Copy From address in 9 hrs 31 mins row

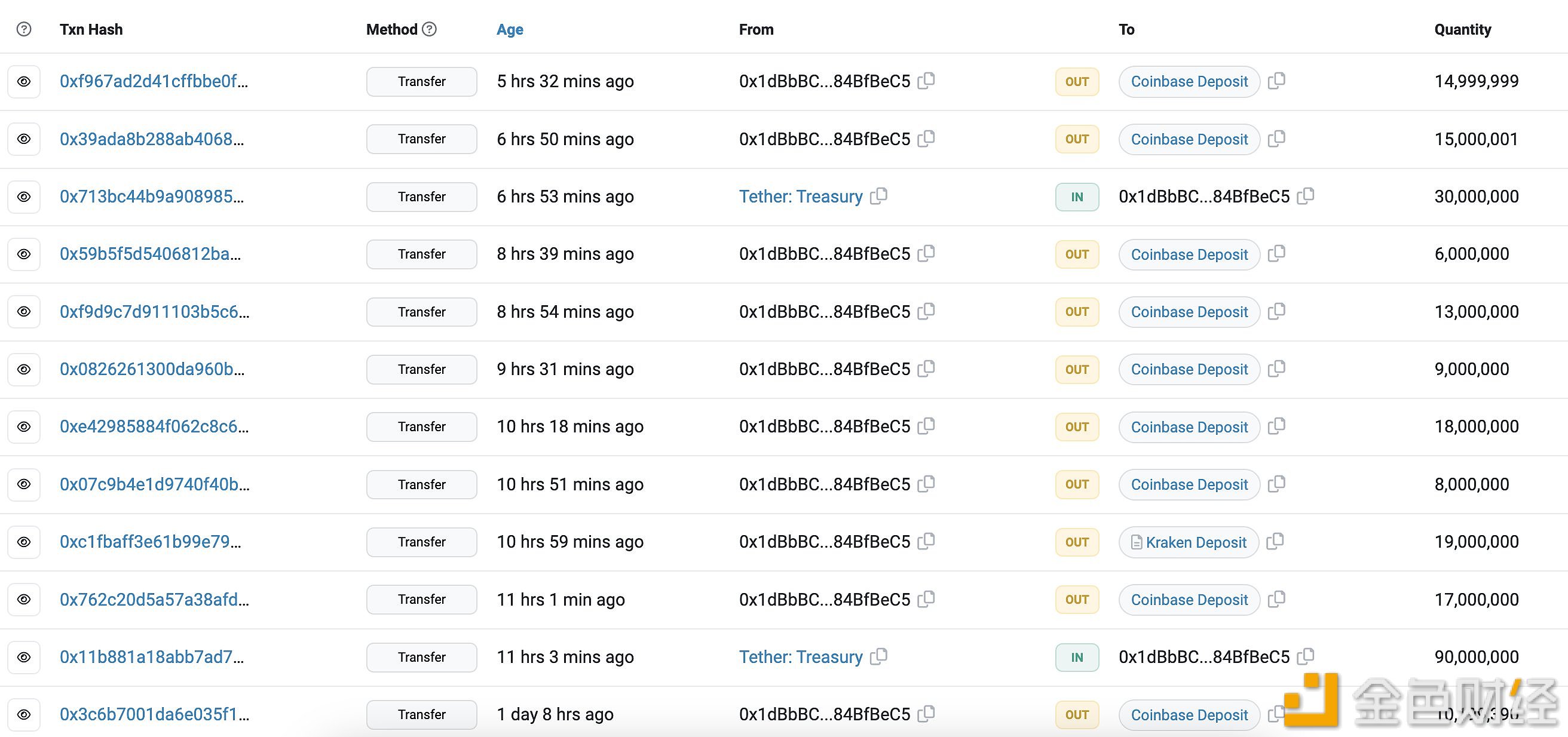point(926,368)
